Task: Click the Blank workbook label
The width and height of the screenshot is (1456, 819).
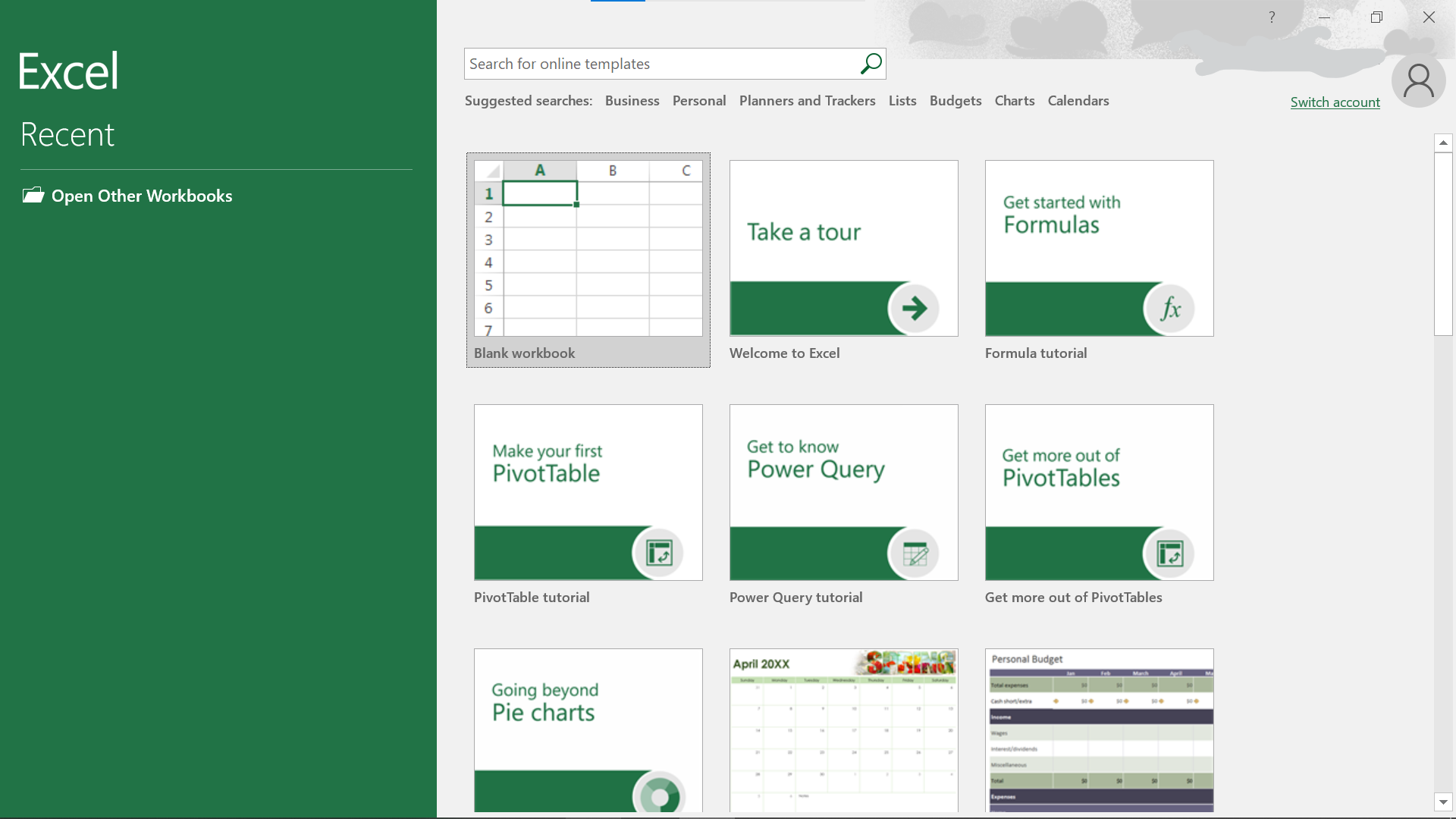Action: pyautogui.click(x=524, y=353)
